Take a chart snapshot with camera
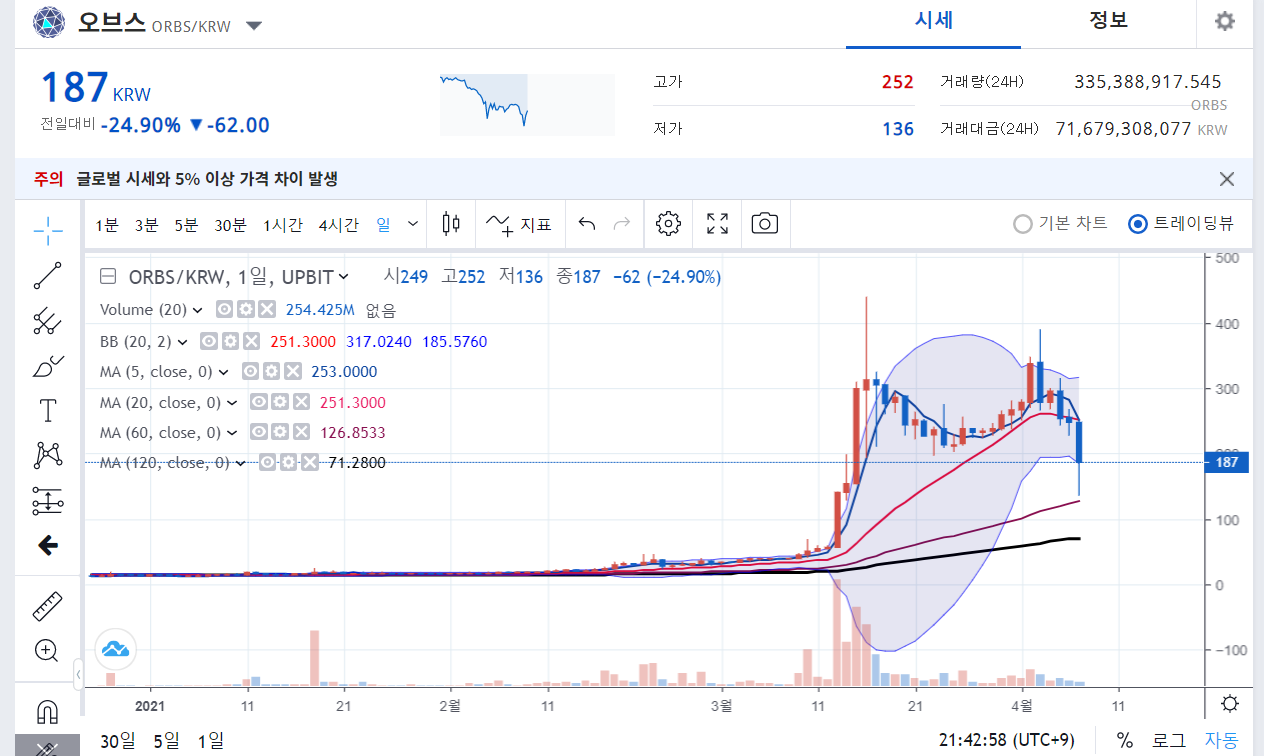1264x756 pixels. coord(764,223)
